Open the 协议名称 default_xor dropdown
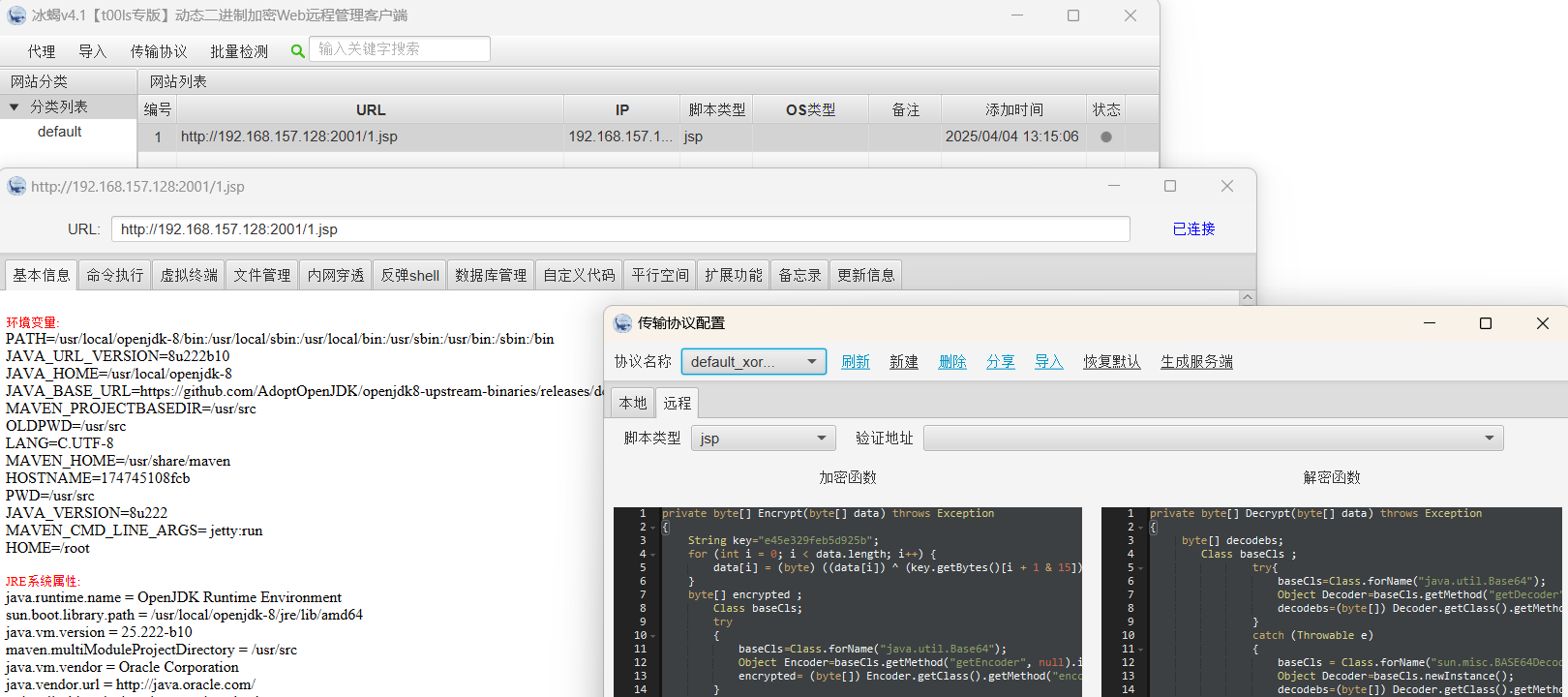1568x697 pixels. coord(754,362)
